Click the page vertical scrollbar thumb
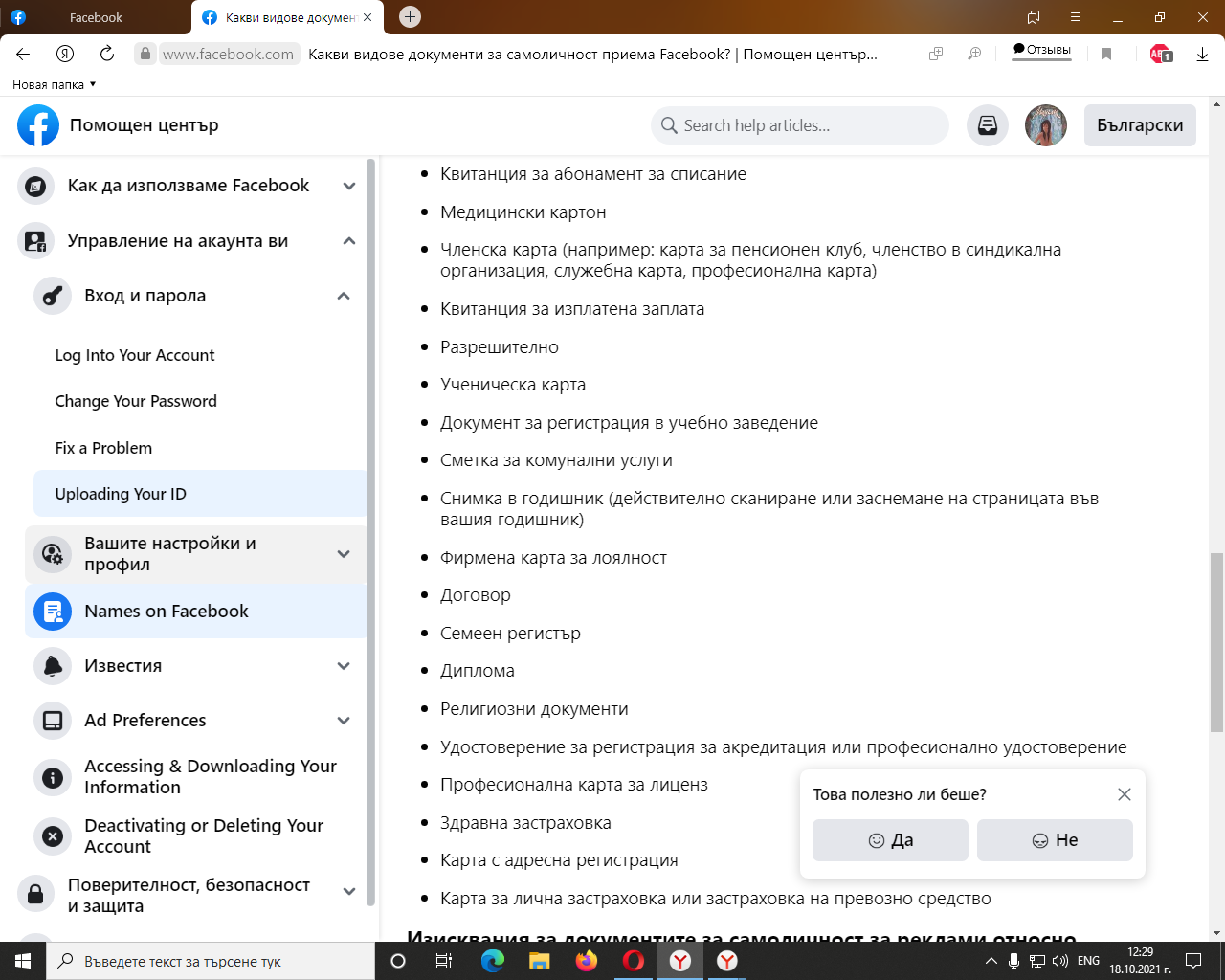 (x=1216, y=643)
